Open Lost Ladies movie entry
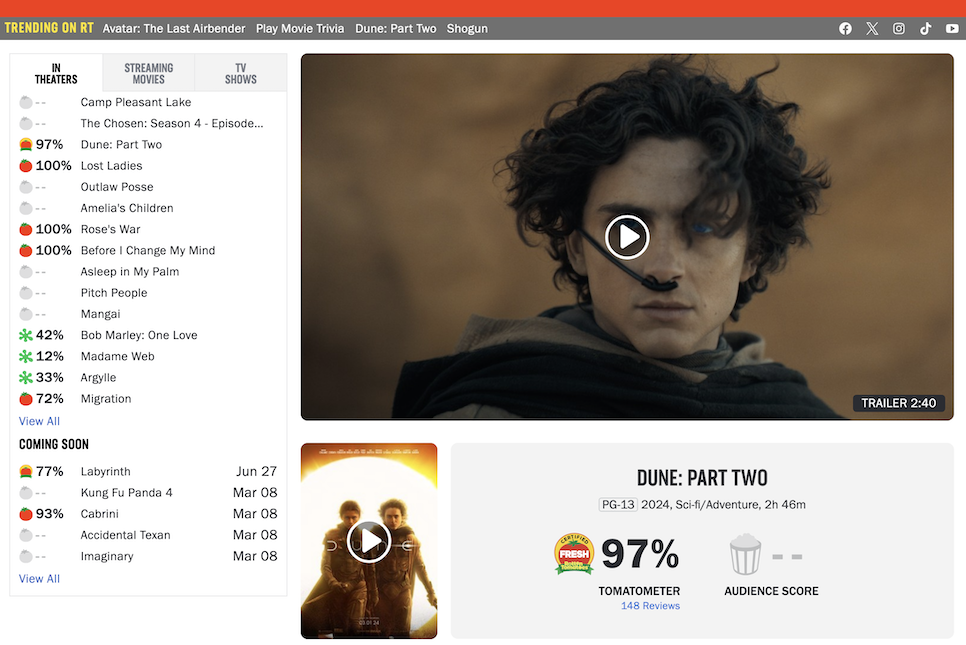The height and width of the screenshot is (645, 966). click(x=112, y=166)
